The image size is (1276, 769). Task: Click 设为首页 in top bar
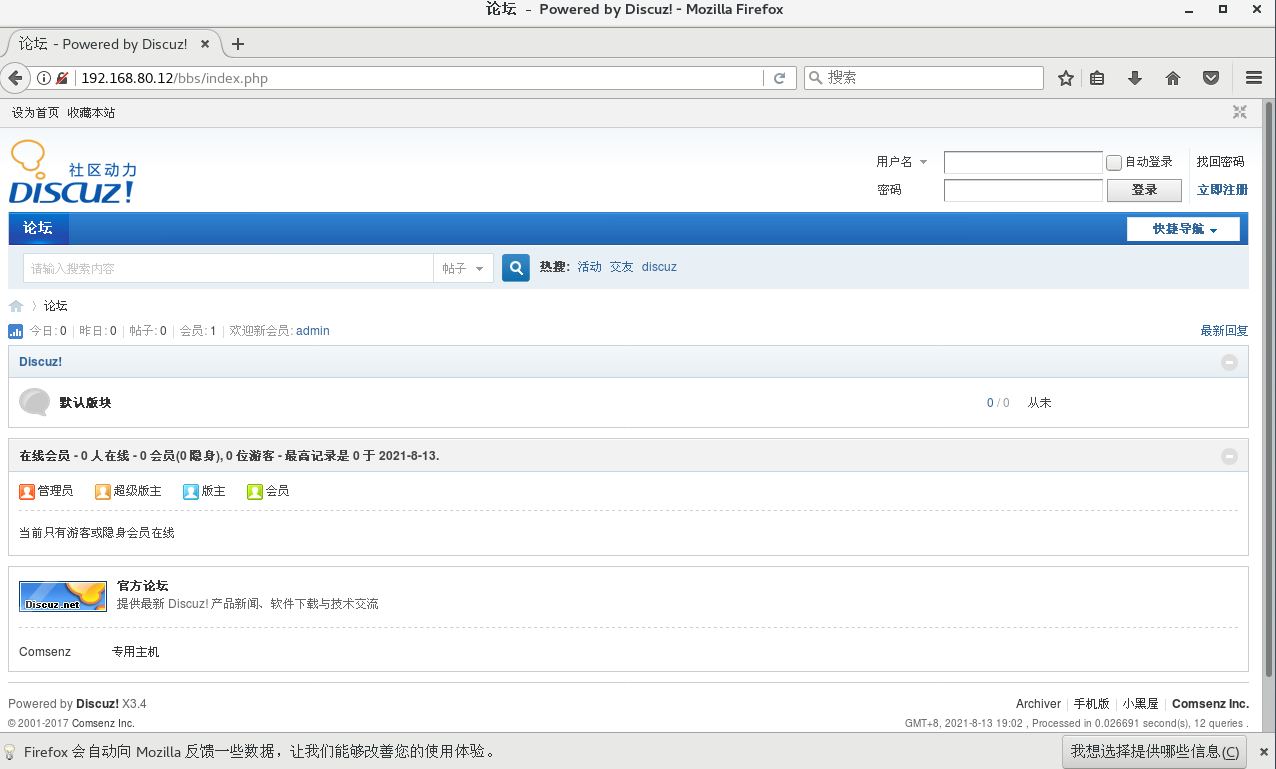tap(35, 113)
